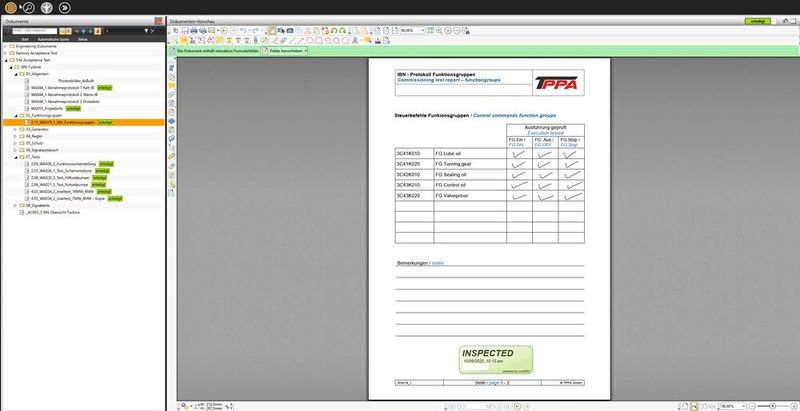Open the Inseltest_TMW_KMW - Kopie document

[67, 198]
